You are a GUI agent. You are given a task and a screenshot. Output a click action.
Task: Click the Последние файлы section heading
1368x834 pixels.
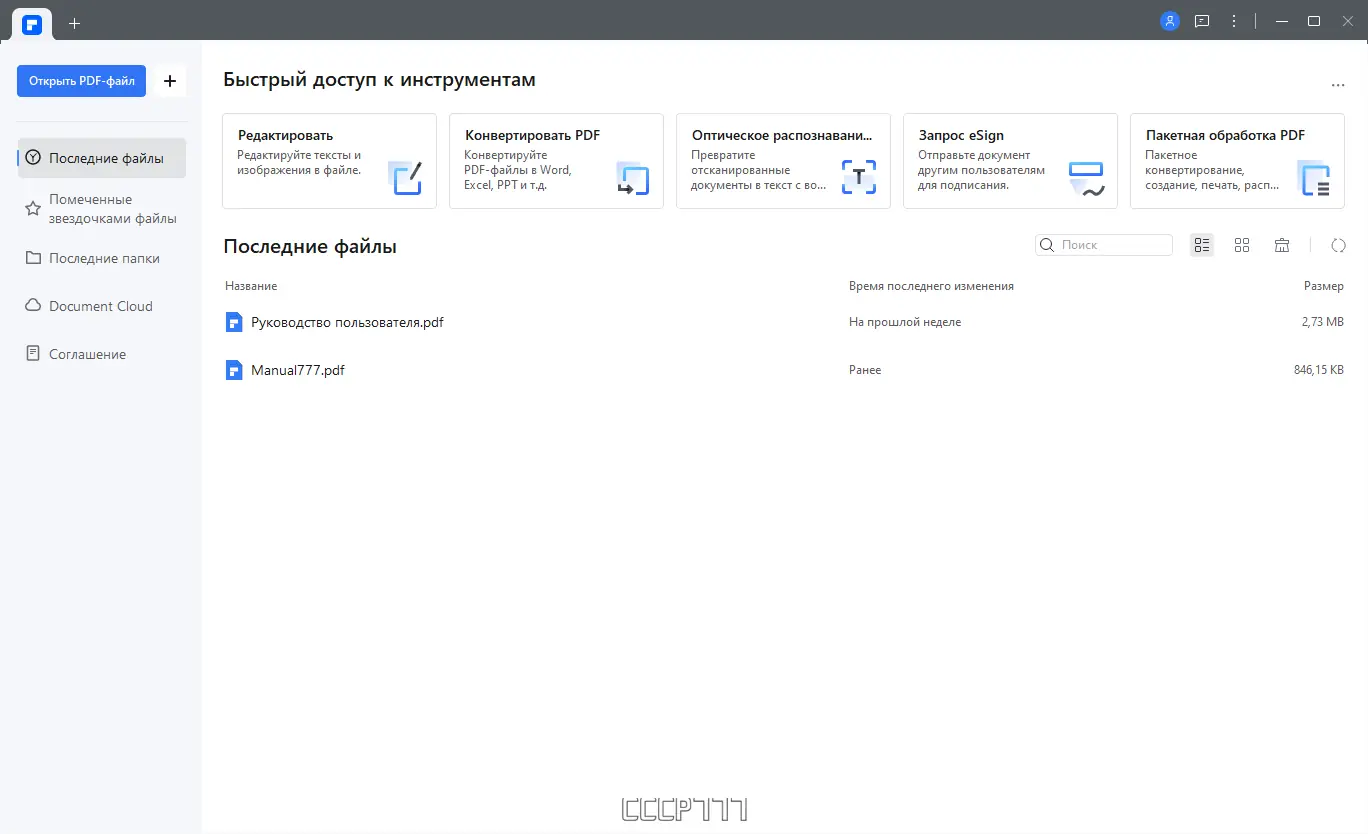click(x=310, y=246)
